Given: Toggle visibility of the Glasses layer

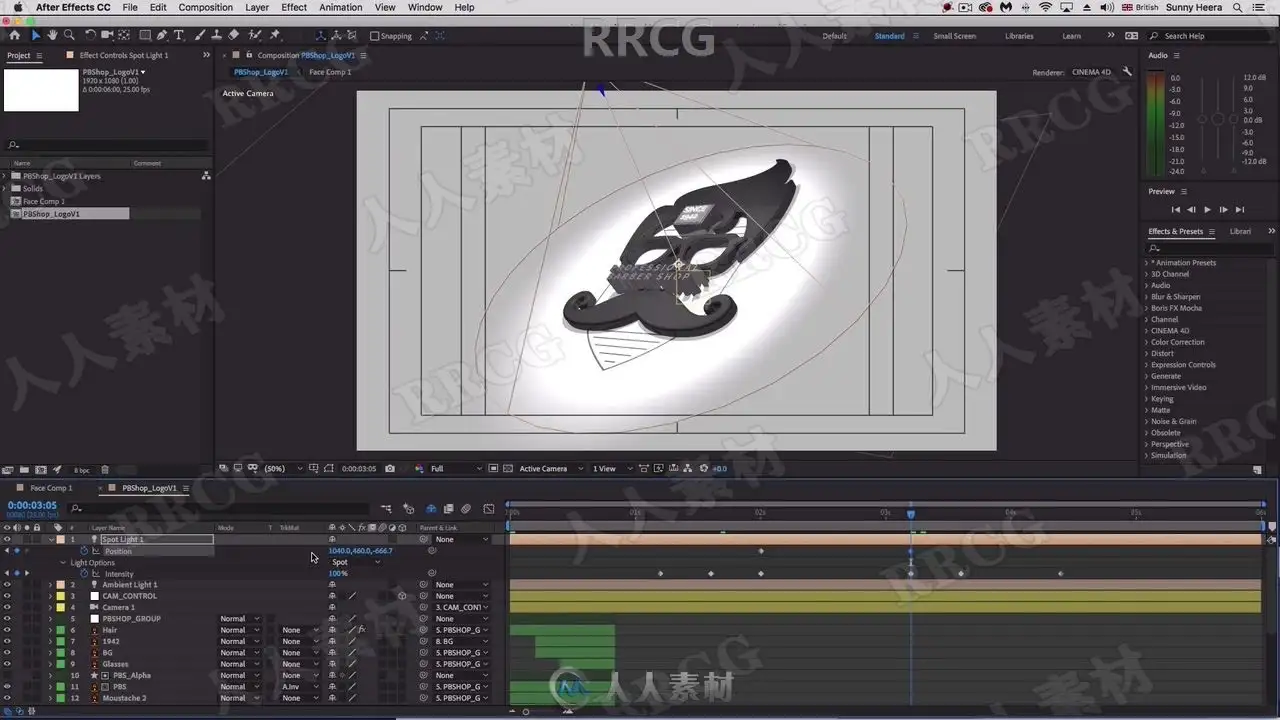Looking at the screenshot, I should (7, 664).
